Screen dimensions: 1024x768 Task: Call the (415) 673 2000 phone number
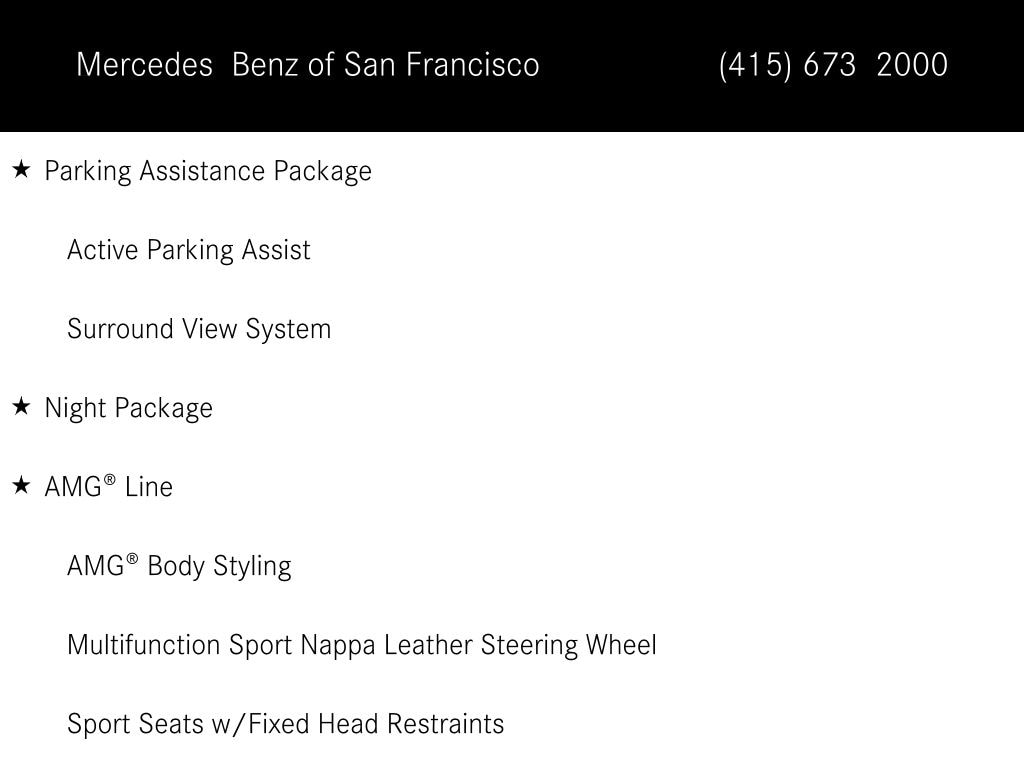click(833, 65)
